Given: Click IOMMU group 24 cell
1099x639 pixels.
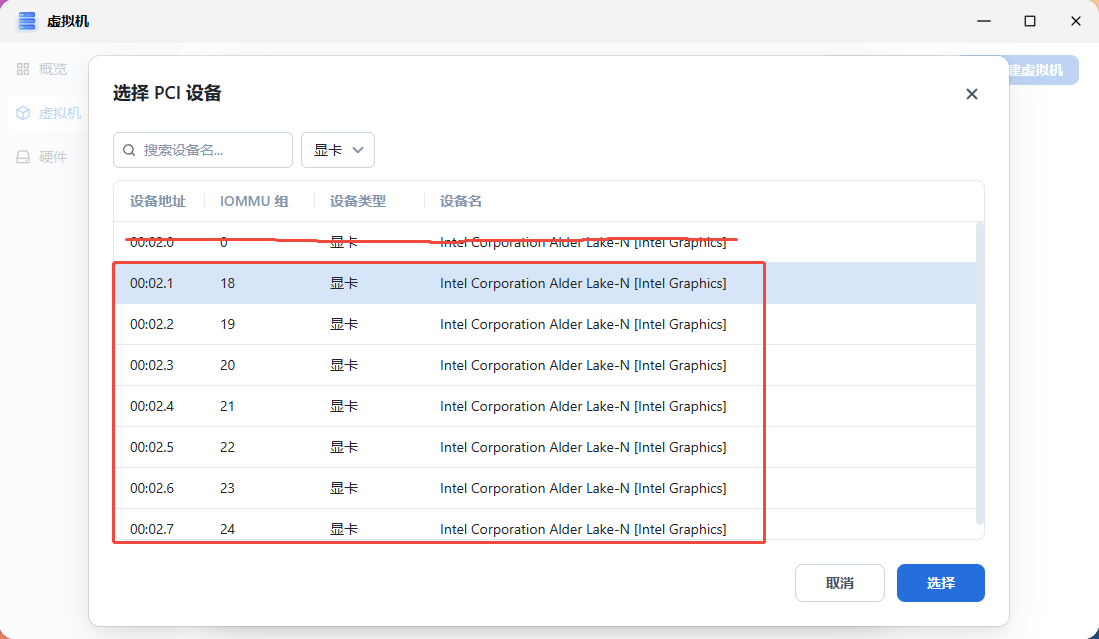Looking at the screenshot, I should coord(227,529).
